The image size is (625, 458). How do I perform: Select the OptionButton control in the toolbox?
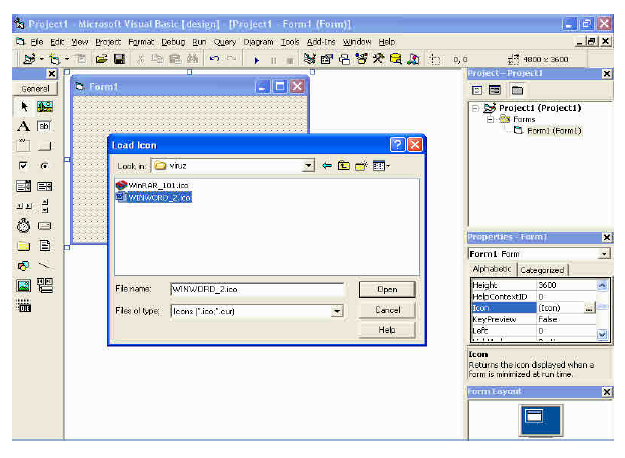click(45, 165)
